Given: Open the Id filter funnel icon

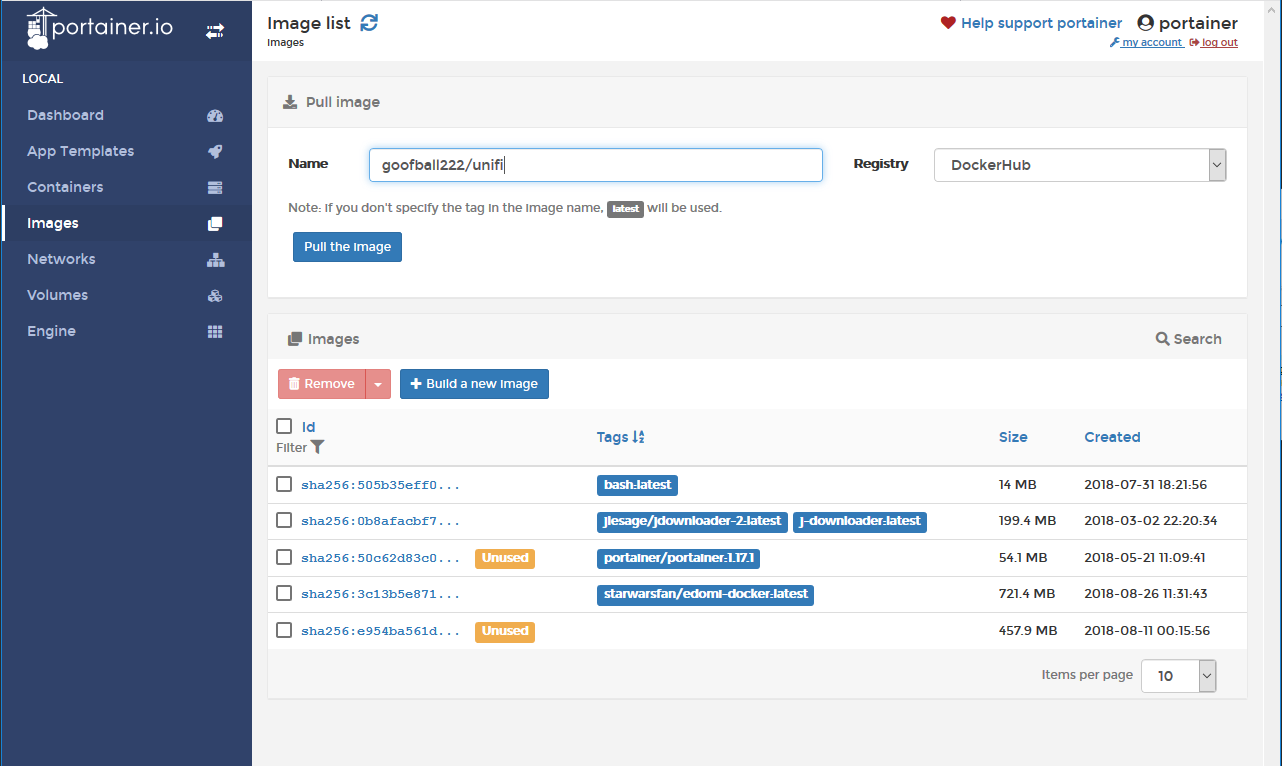Looking at the screenshot, I should (317, 447).
